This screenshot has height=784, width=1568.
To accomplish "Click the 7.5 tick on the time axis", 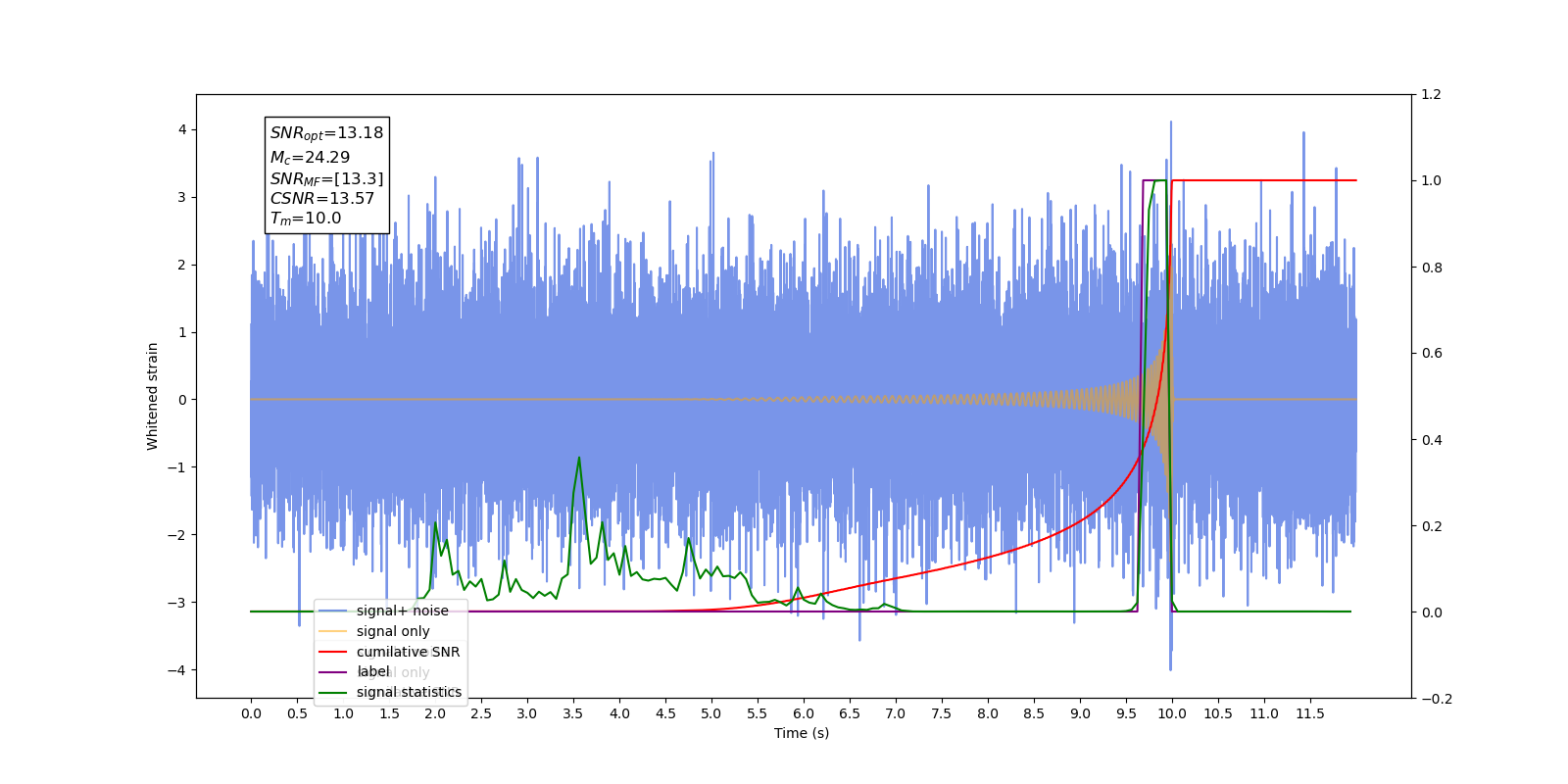I will click(x=942, y=713).
